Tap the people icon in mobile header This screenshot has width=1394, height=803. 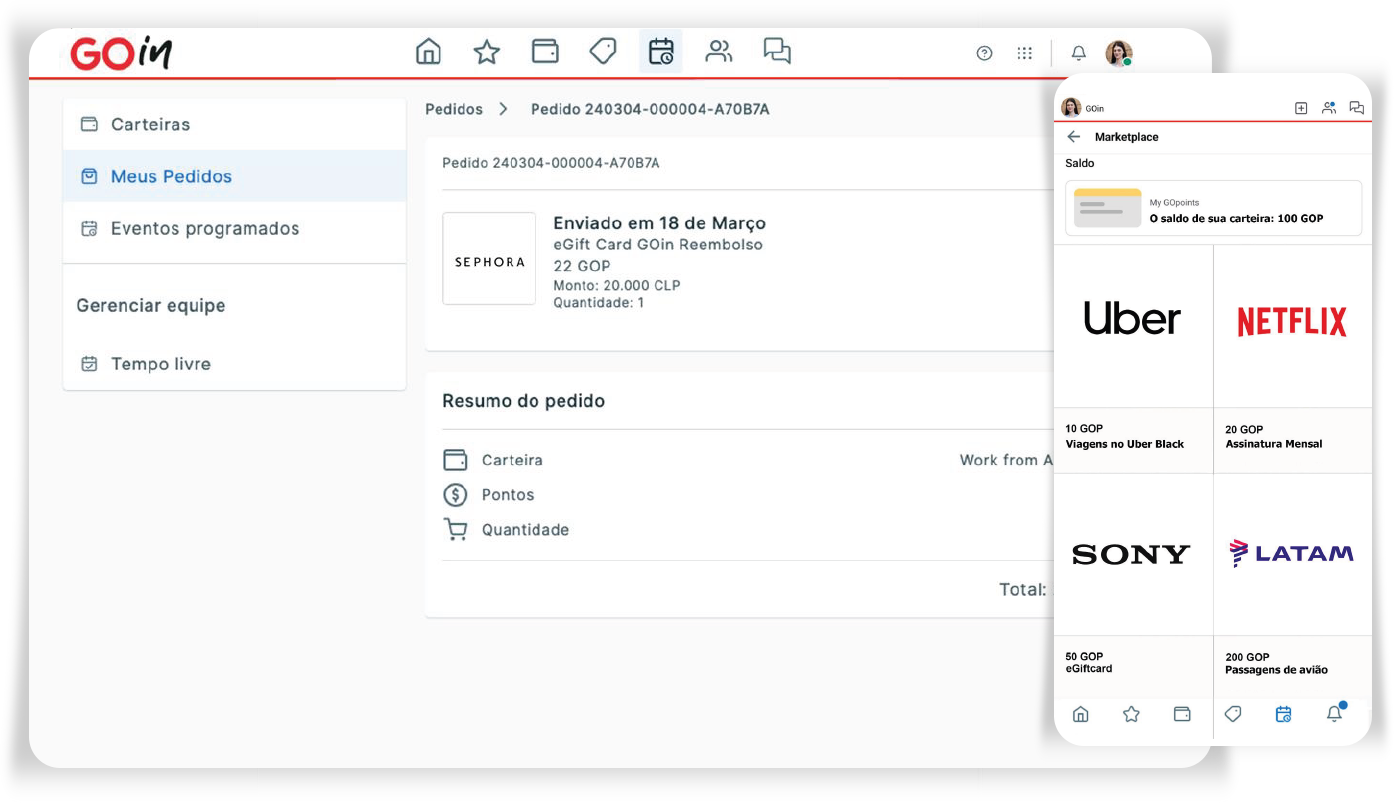click(1329, 108)
